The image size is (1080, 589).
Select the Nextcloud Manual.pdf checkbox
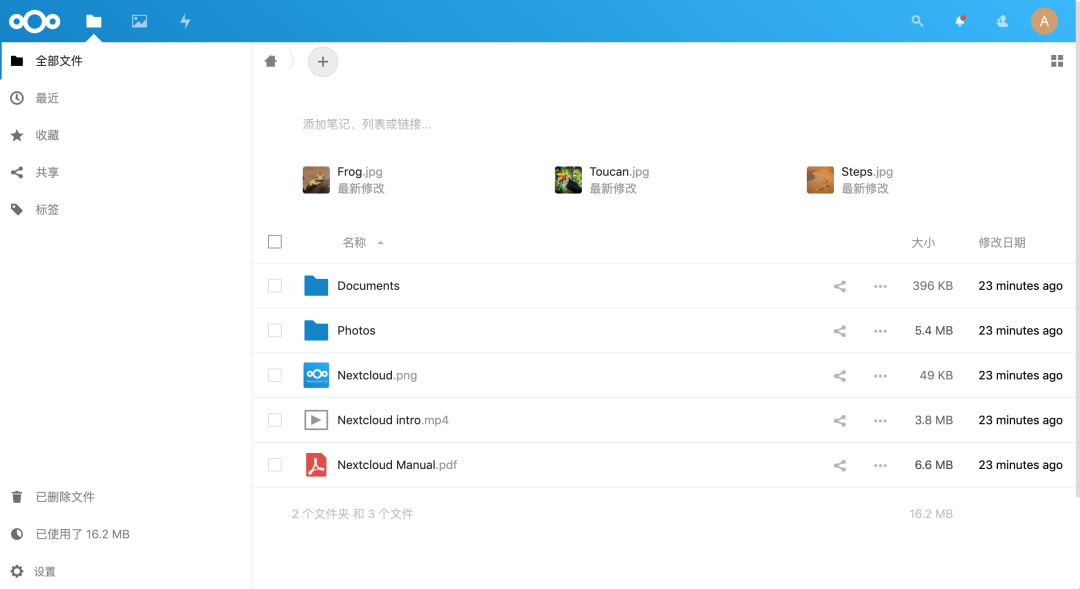pos(275,465)
